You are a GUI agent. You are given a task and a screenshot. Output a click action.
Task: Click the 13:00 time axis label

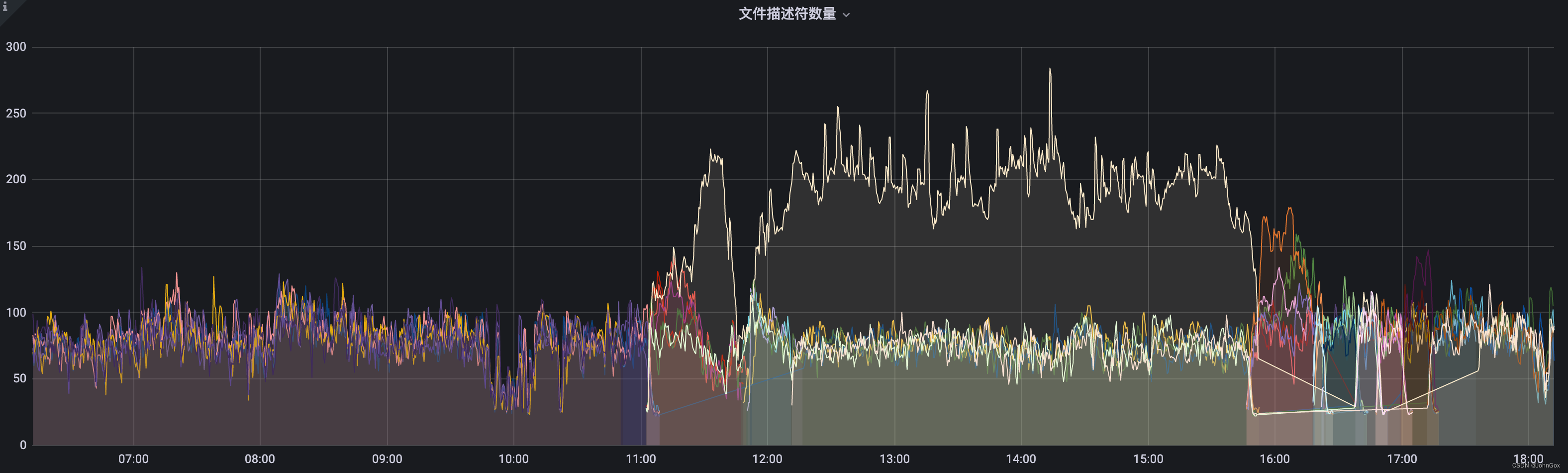tap(895, 459)
